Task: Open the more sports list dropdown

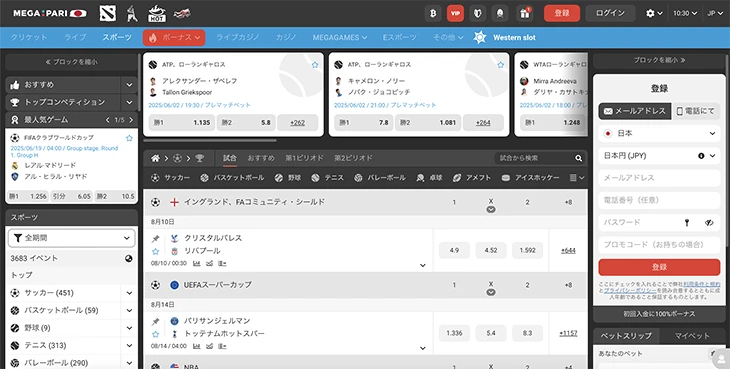Action: [x=577, y=178]
